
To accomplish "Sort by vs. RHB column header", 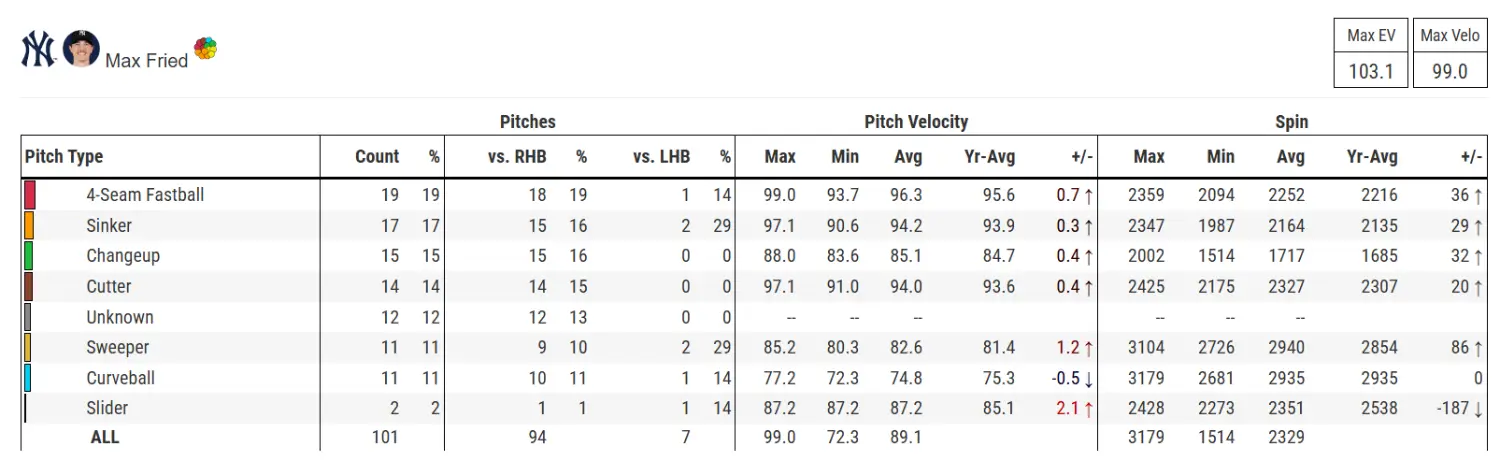I will (x=517, y=157).
